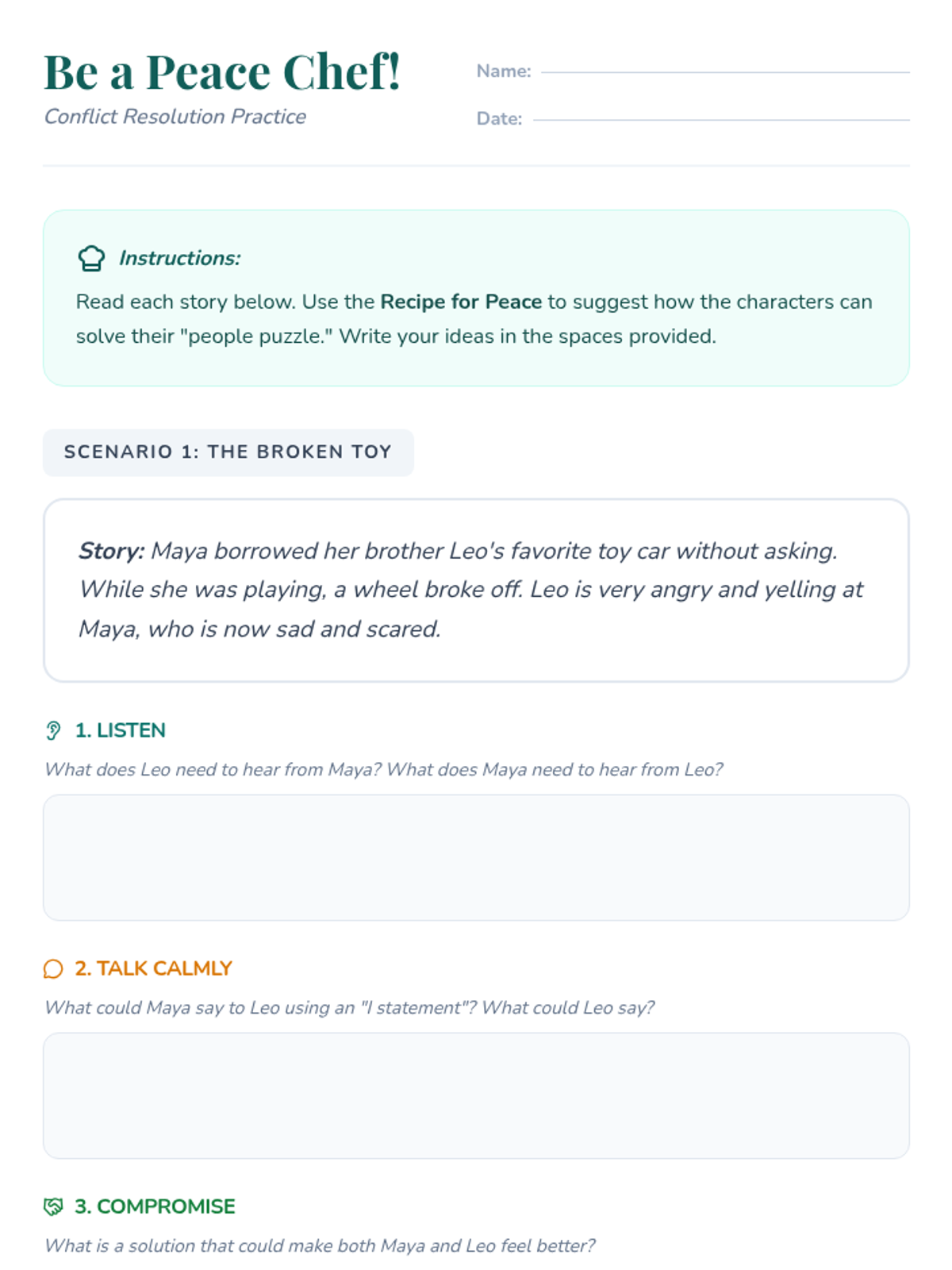This screenshot has height=1270, width=952.
Task: Click the 'Be a Peace Chef!' title
Action: [x=222, y=71]
